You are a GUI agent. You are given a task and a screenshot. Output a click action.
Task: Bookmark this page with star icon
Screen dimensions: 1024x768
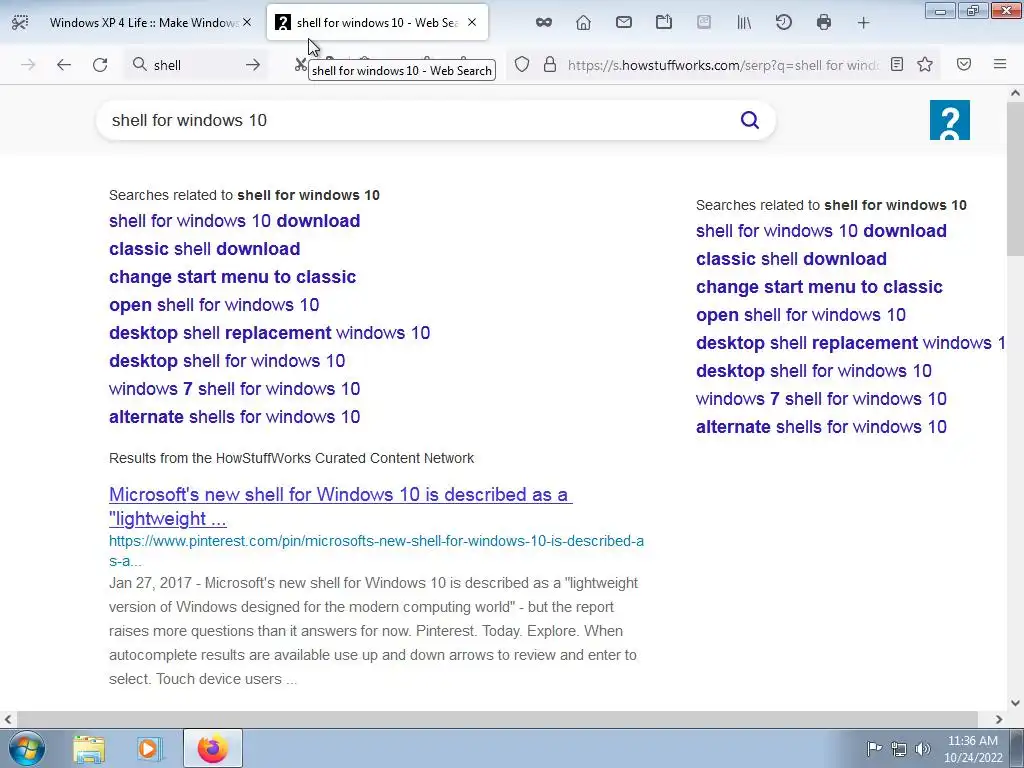[x=925, y=65]
